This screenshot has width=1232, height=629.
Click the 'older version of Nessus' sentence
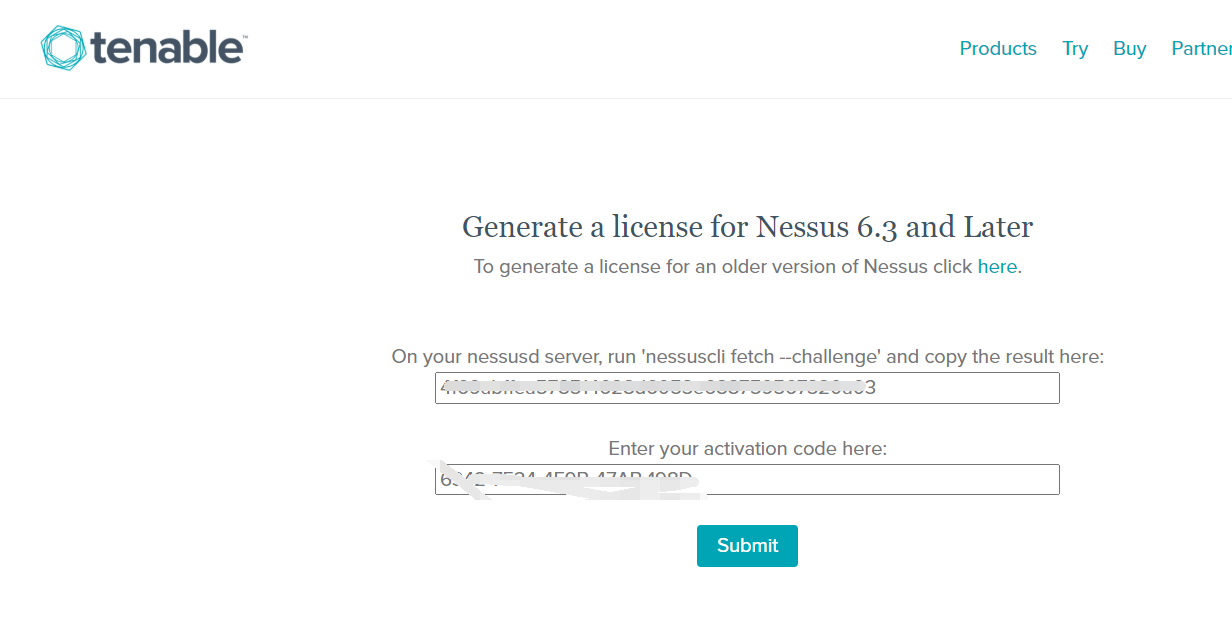tap(723, 267)
